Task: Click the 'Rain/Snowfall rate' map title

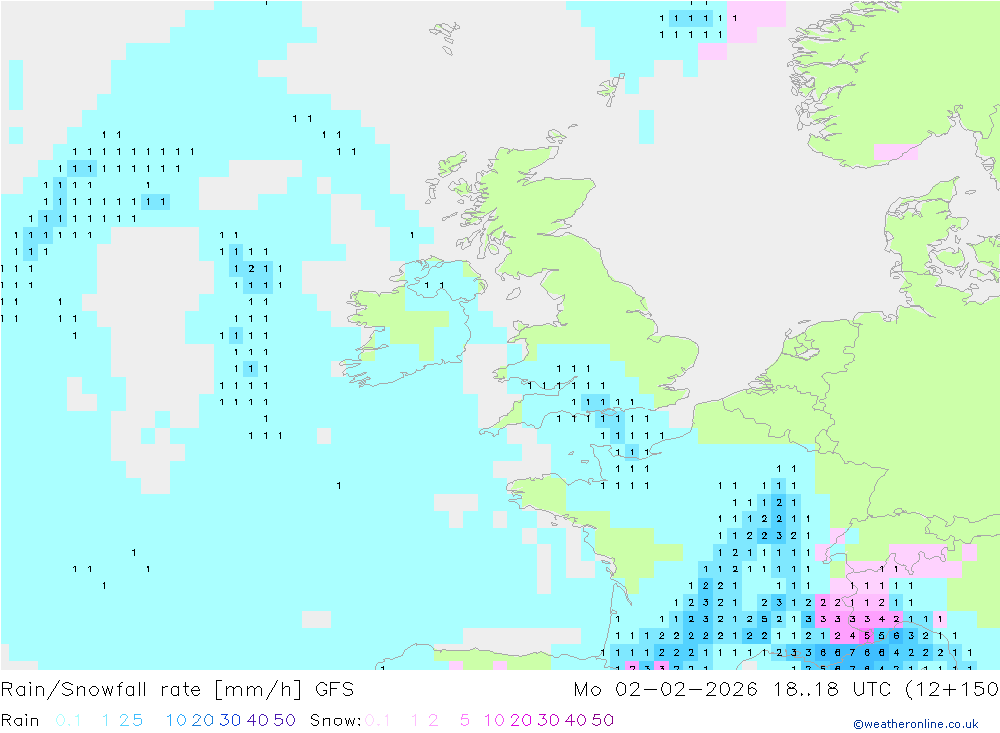Action: 101,690
